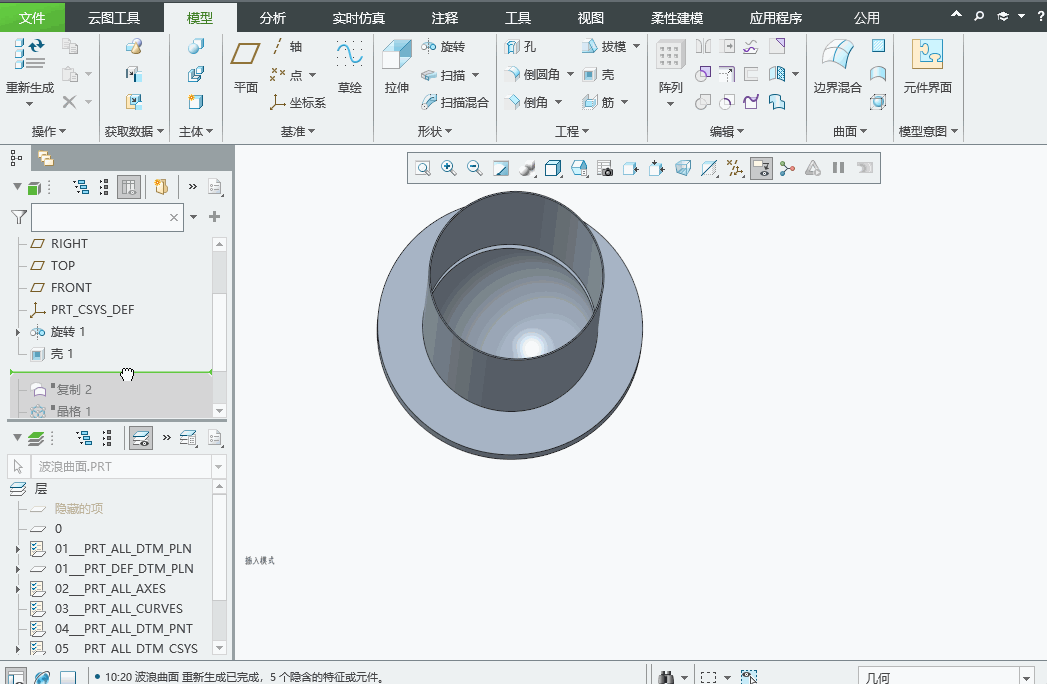Create a datum Plane (平面)
1047x684 pixels.
[x=245, y=66]
